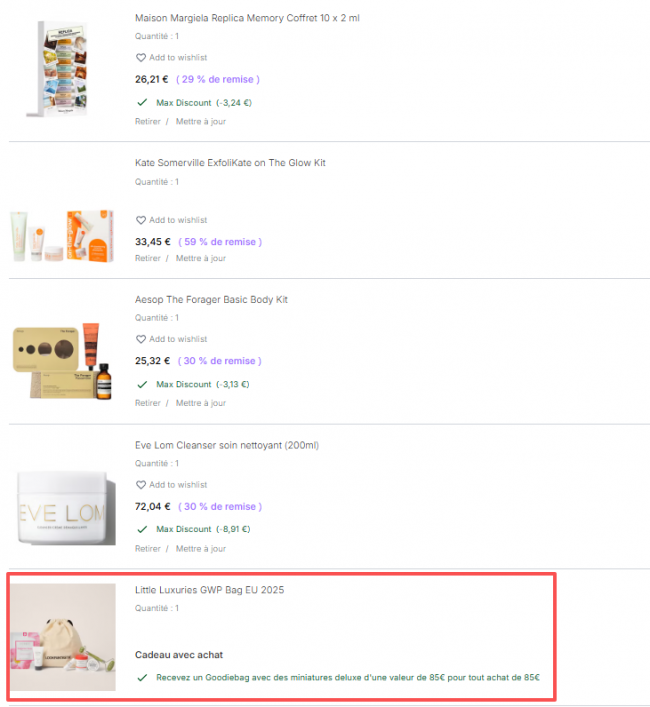Remove Aesop Forager Kit via Retirer
This screenshot has width=650, height=707.
(x=147, y=403)
